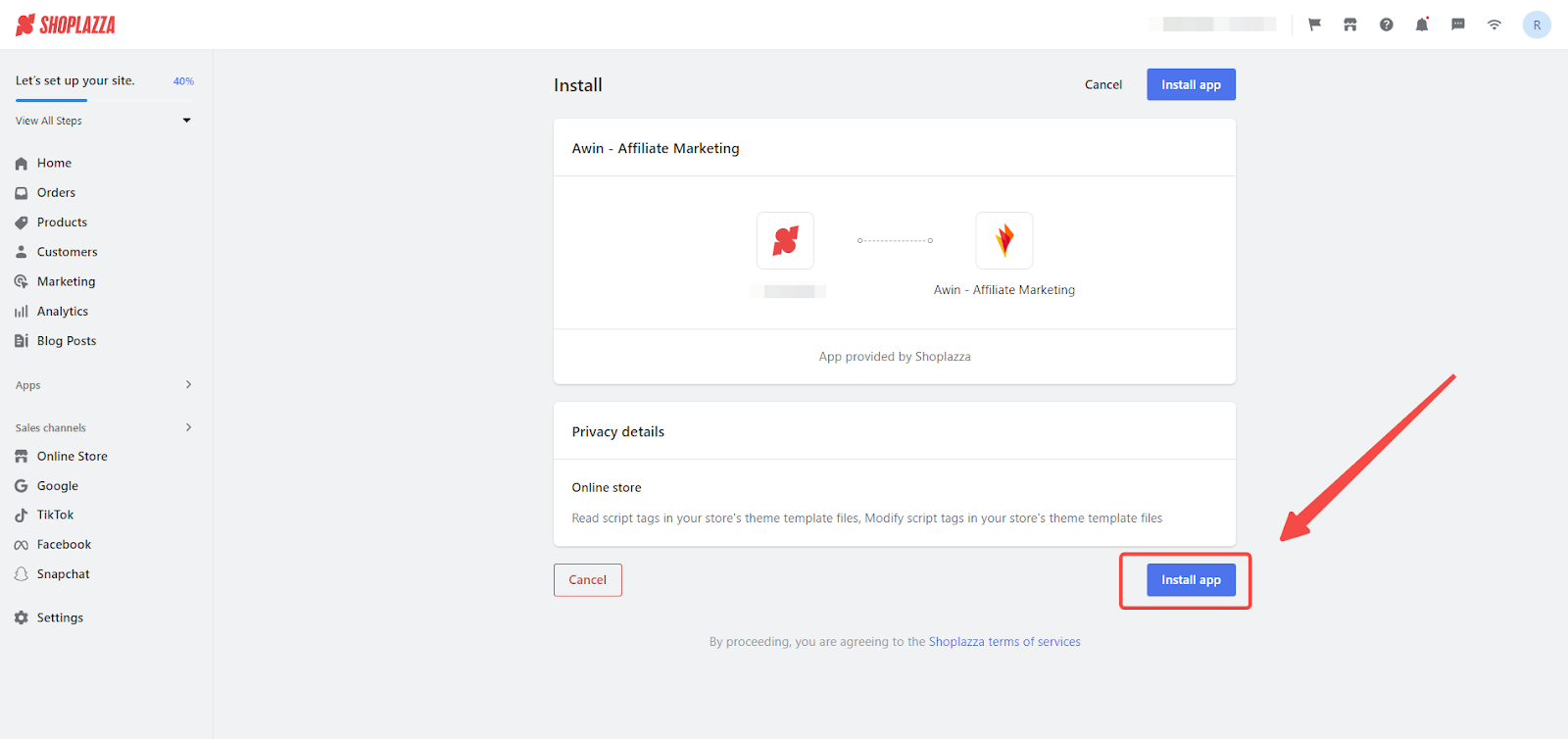The image size is (1568, 739).
Task: Click the red-outlined Cancel button
Action: pyautogui.click(x=588, y=580)
